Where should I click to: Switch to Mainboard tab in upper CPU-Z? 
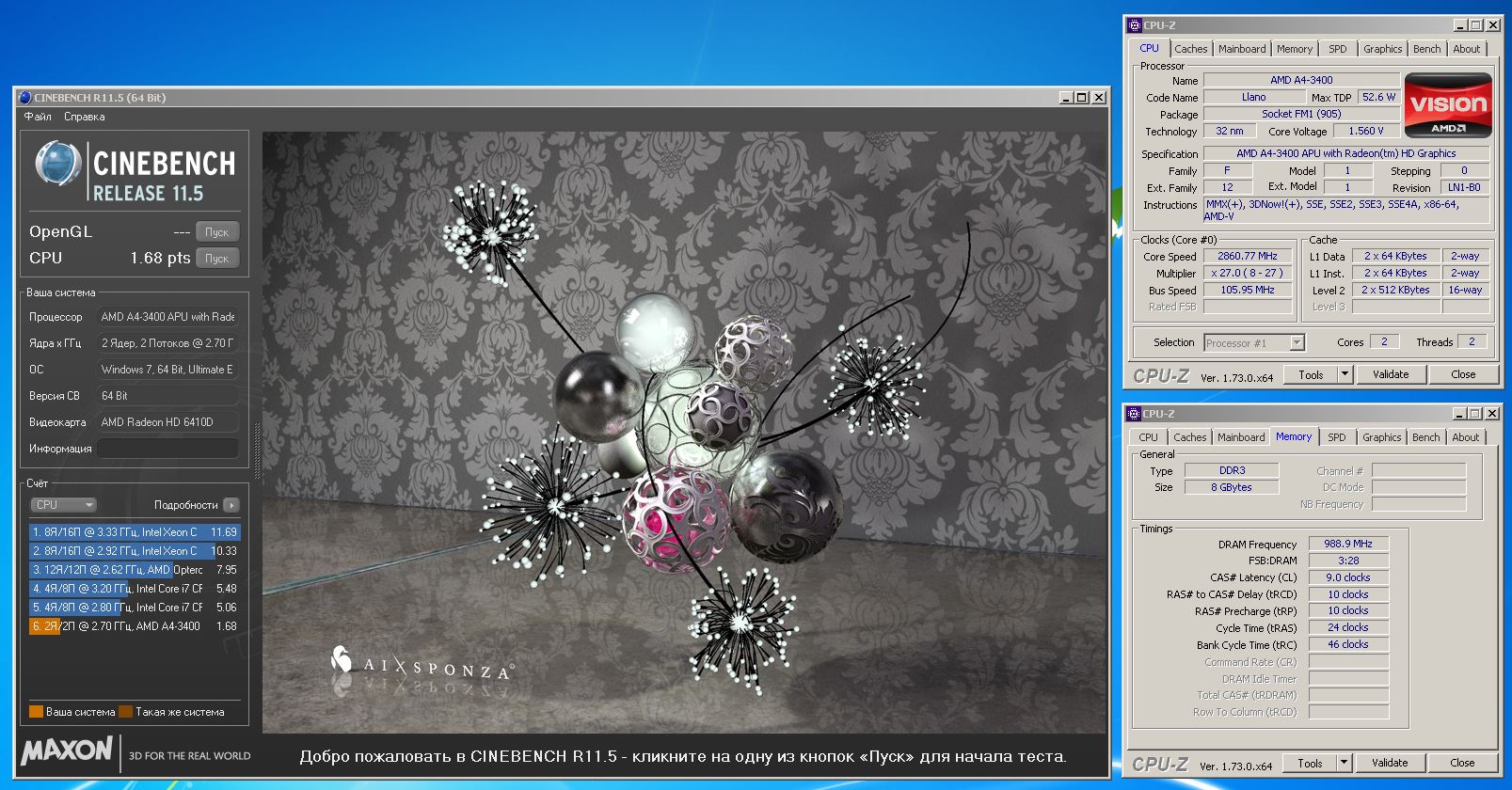1242,49
